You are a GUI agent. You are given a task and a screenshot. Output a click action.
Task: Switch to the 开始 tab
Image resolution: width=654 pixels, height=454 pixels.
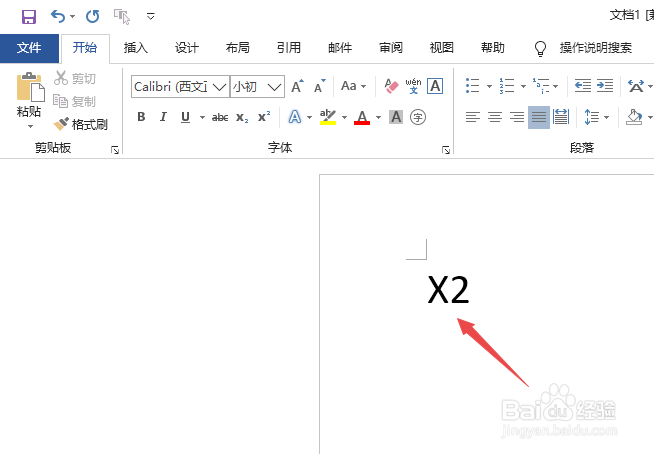[85, 48]
